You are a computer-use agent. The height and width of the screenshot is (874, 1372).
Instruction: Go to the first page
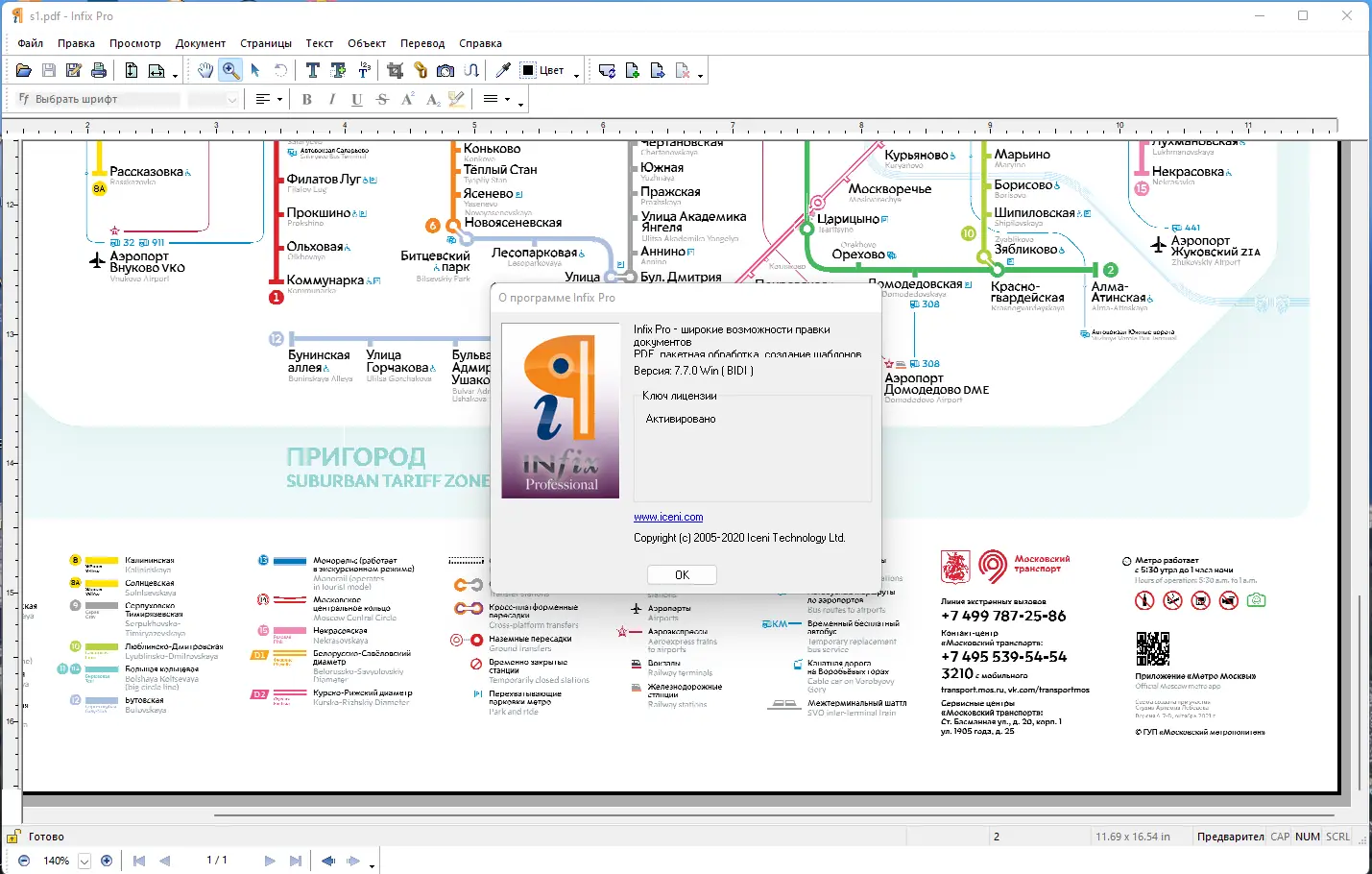tap(139, 861)
